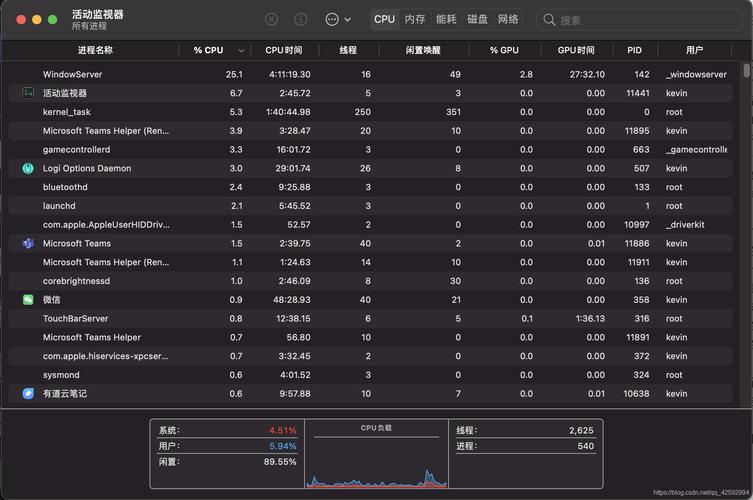This screenshot has width=753, height=500.
Task: Select the kernel_task process name
Action: pyautogui.click(x=67, y=112)
